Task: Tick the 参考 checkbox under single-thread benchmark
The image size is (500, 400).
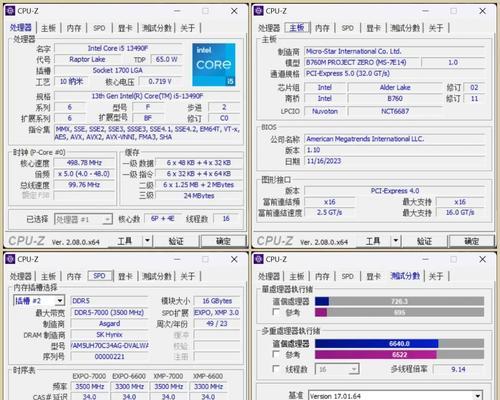Action: point(276,312)
